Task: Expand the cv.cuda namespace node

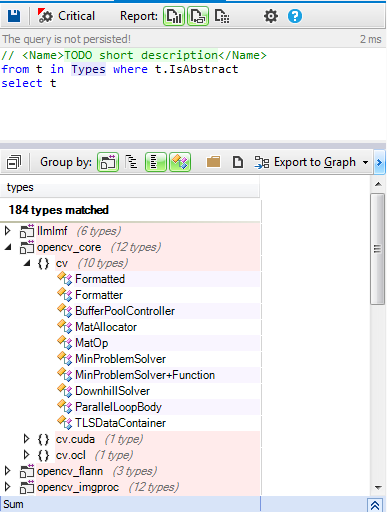Action: click(27, 439)
